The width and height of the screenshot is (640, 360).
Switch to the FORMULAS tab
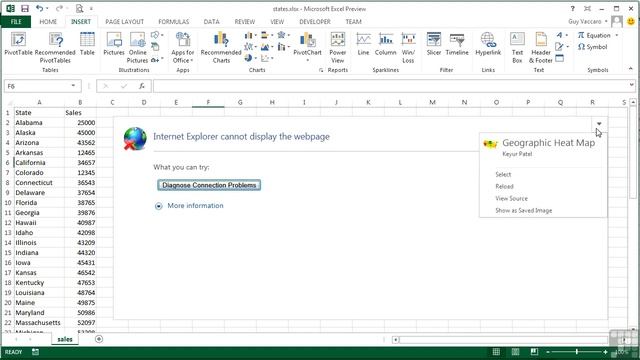point(173,22)
